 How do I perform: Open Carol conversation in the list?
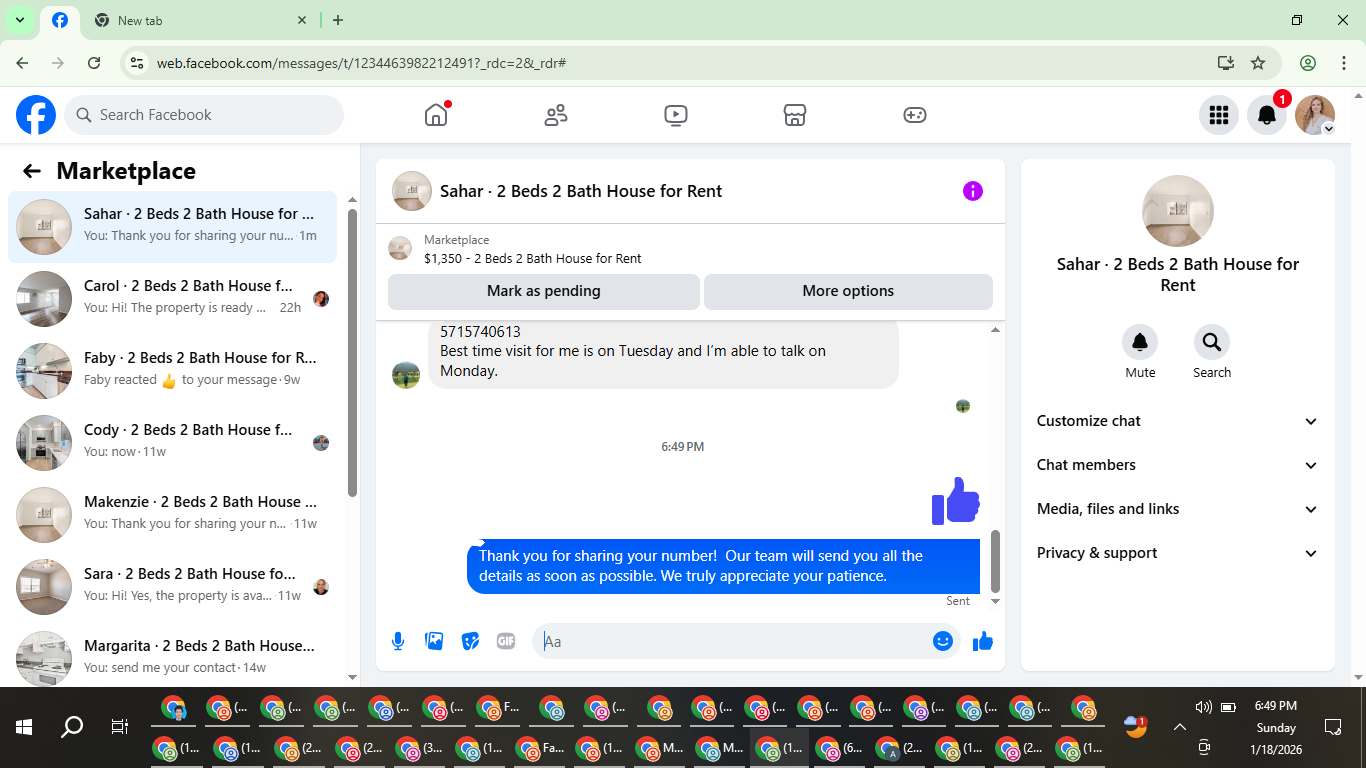point(173,299)
